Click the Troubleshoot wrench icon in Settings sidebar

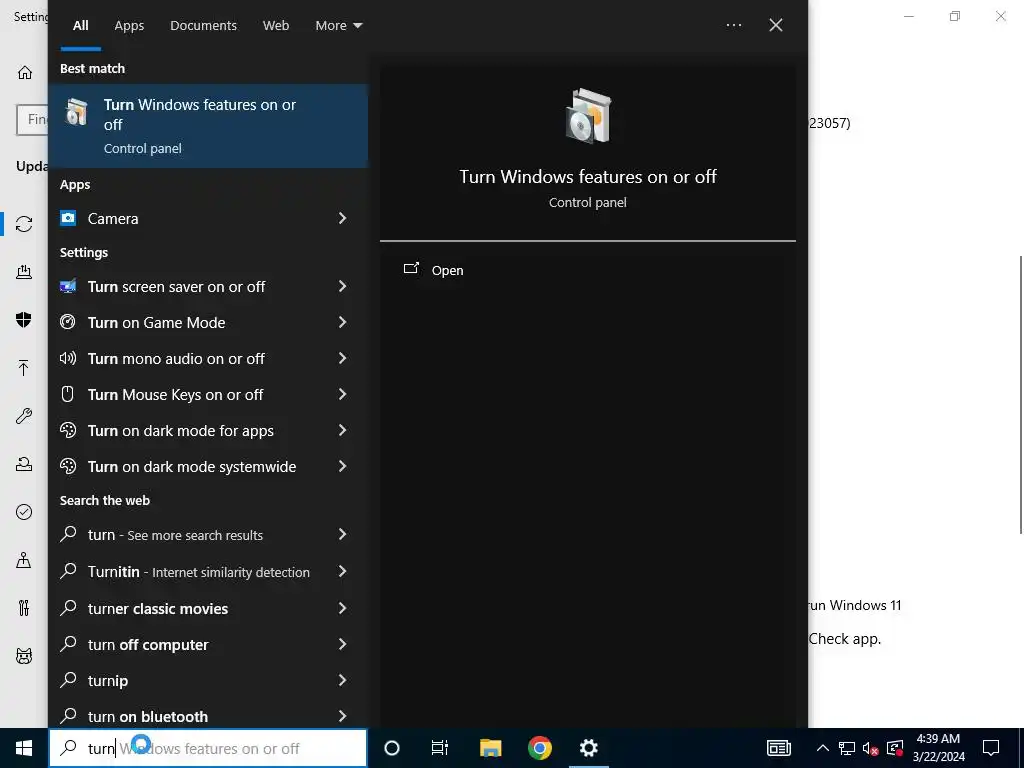tap(24, 416)
